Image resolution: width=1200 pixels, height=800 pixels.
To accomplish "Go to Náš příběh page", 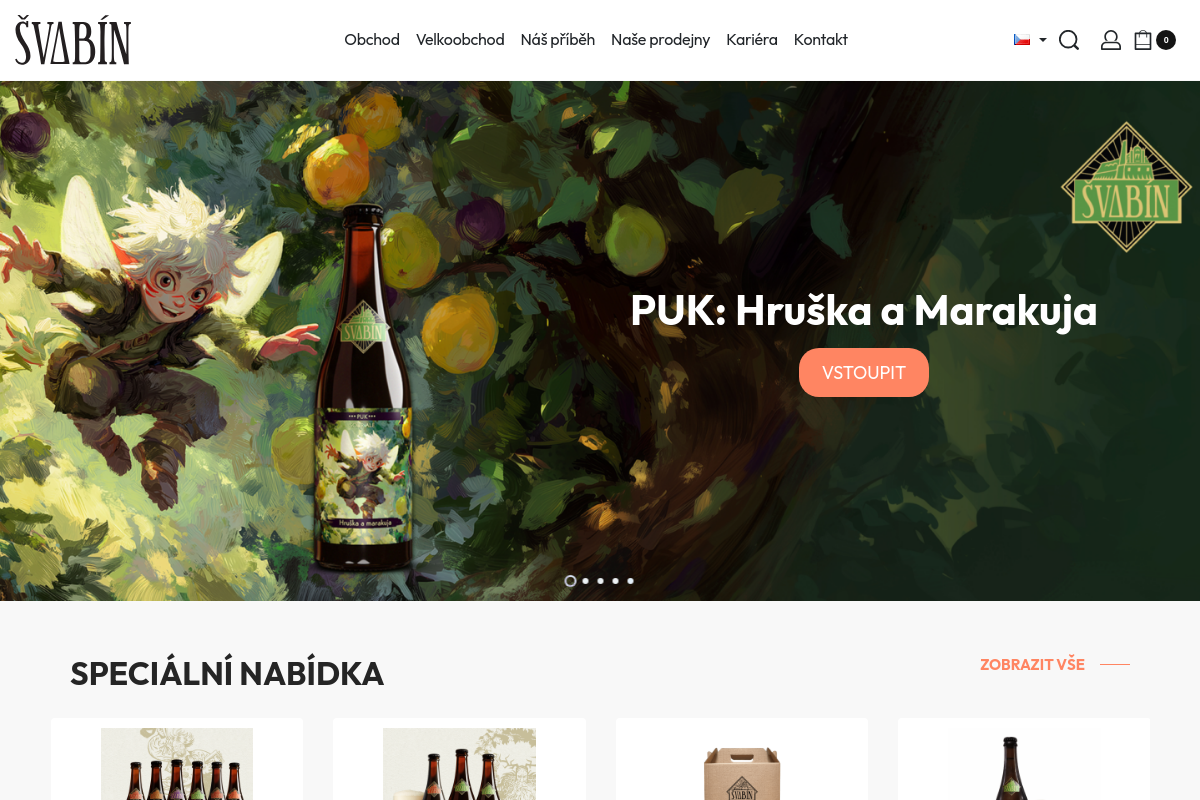I will coord(558,40).
